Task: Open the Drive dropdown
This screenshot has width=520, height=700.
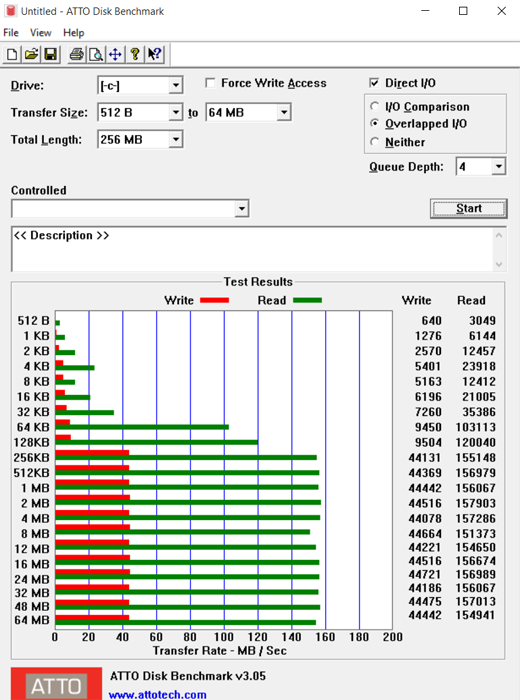Action: [x=176, y=85]
